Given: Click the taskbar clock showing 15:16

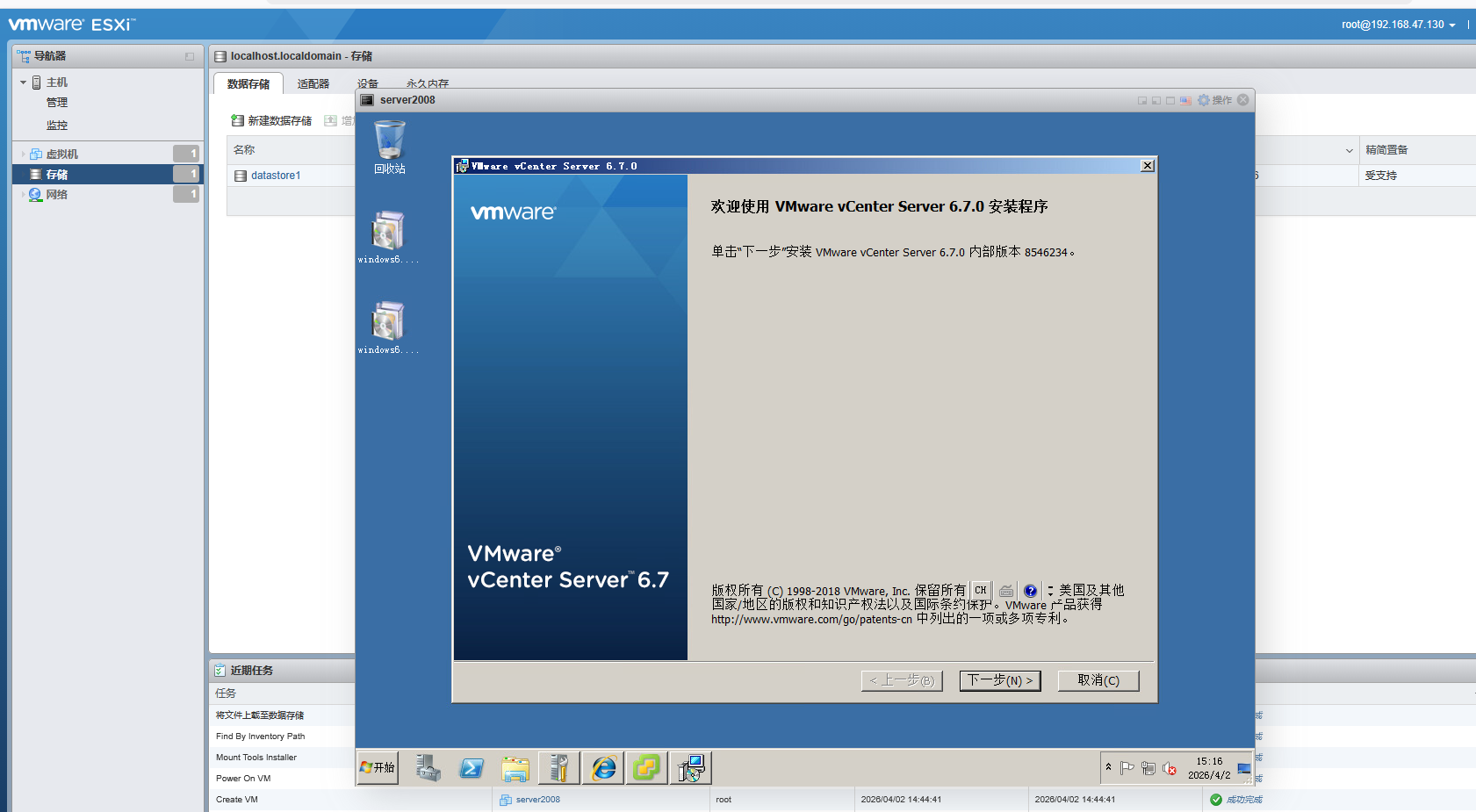Looking at the screenshot, I should coord(1209,768).
